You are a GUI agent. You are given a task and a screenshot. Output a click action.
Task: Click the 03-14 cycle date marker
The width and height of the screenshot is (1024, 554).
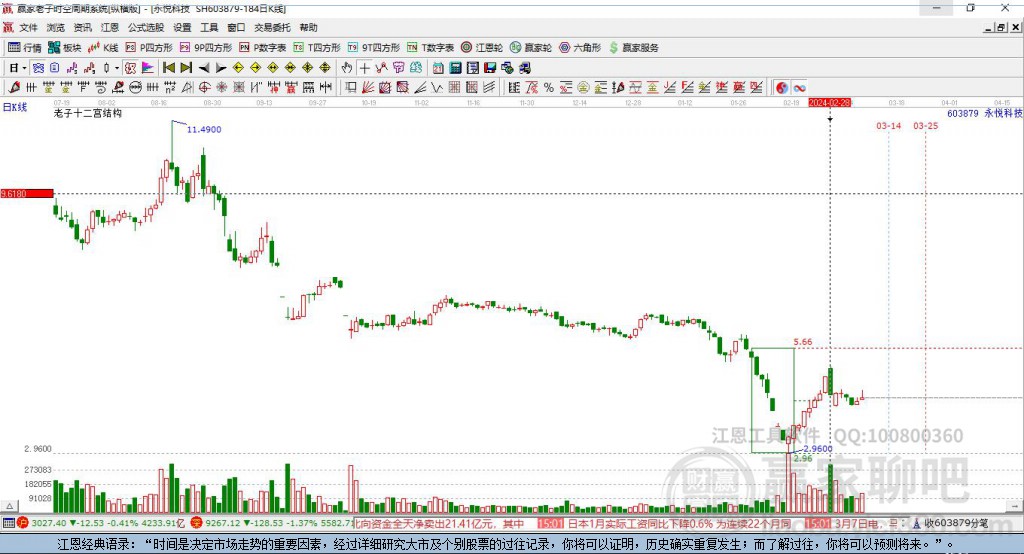coord(888,125)
